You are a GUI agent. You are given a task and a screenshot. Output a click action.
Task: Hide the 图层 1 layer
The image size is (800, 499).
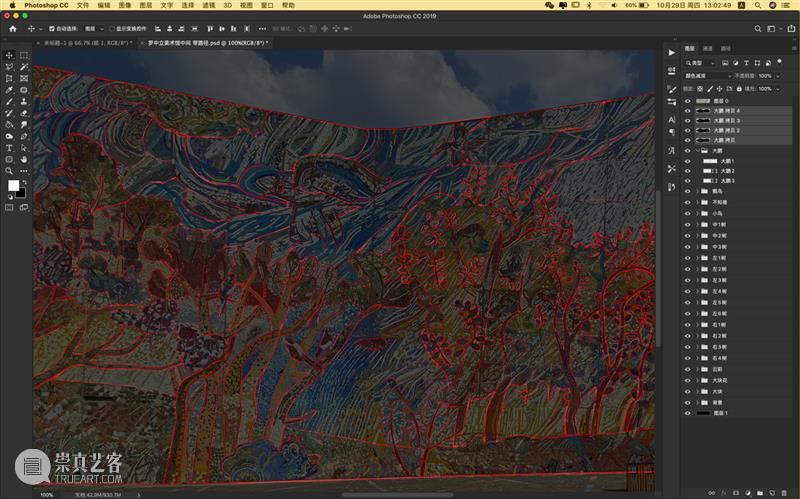pyautogui.click(x=687, y=413)
